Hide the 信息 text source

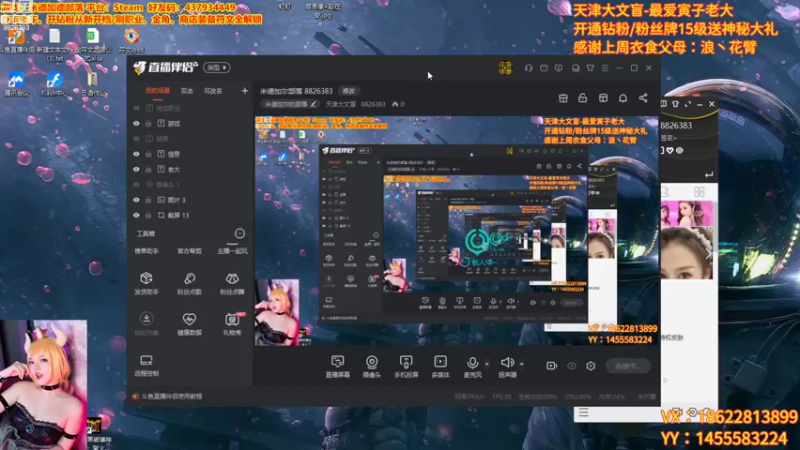(136, 154)
